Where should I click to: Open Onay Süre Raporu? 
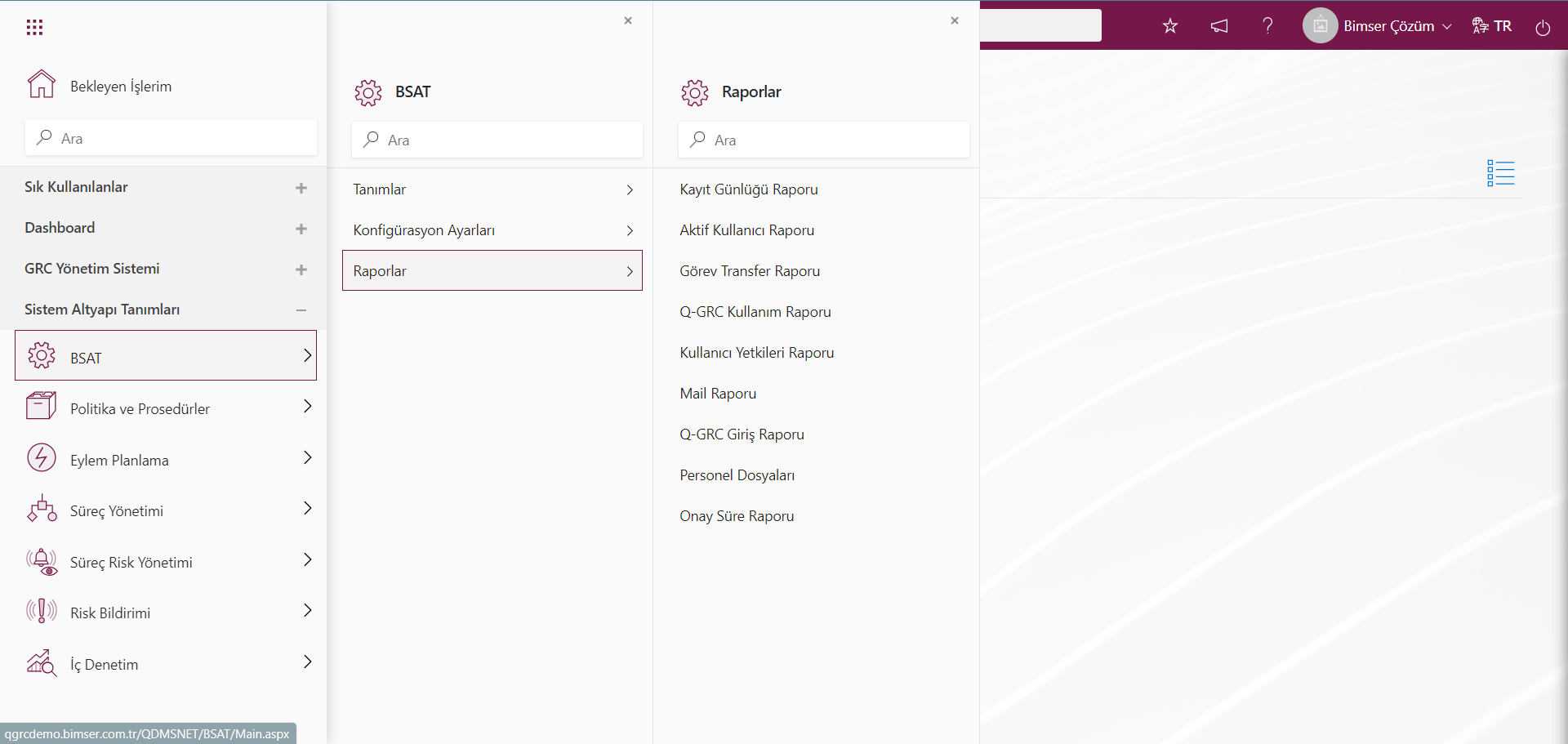pyautogui.click(x=737, y=516)
